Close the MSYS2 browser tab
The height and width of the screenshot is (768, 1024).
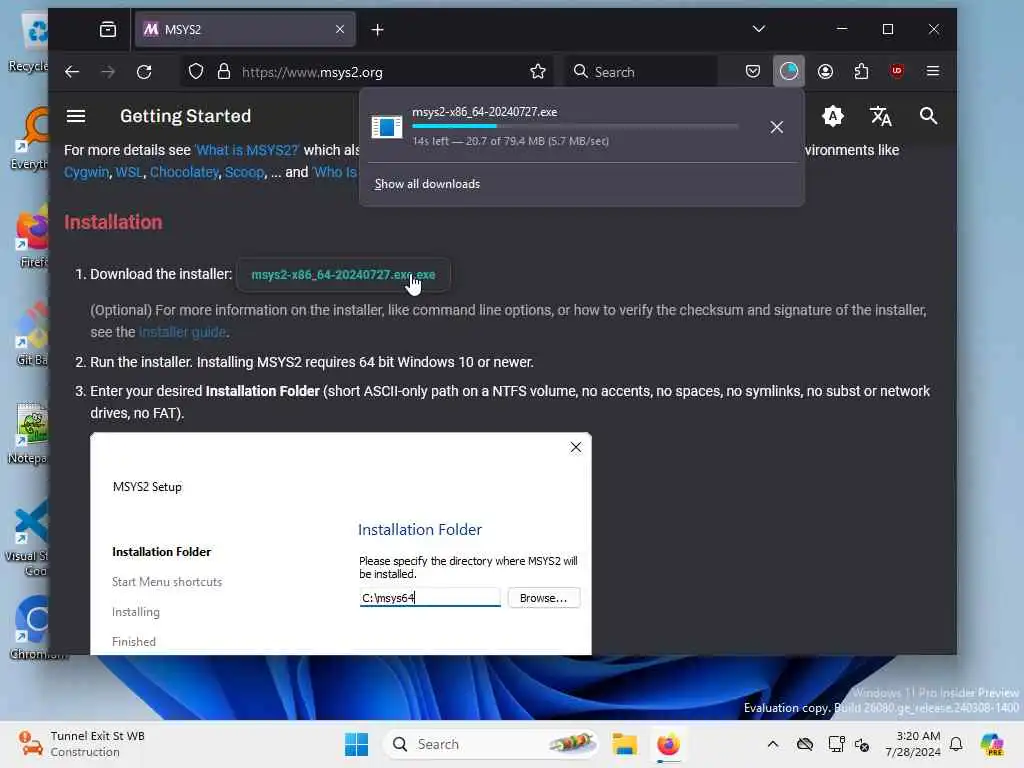[340, 29]
